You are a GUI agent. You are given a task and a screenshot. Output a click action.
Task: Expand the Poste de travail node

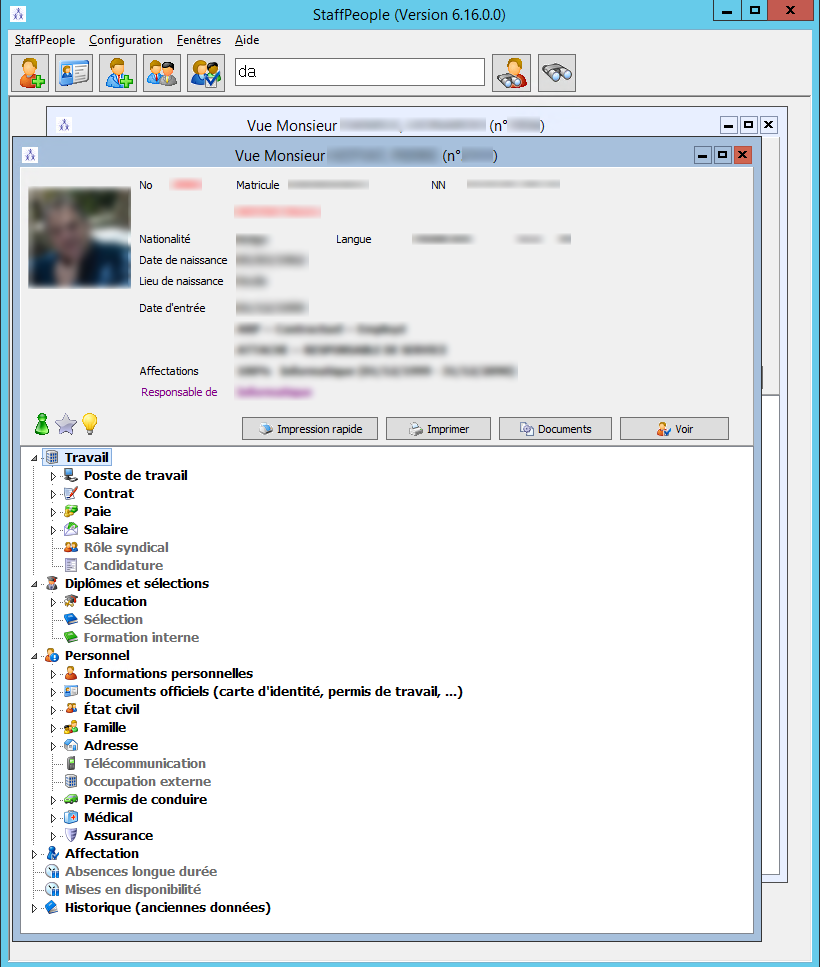click(53, 476)
